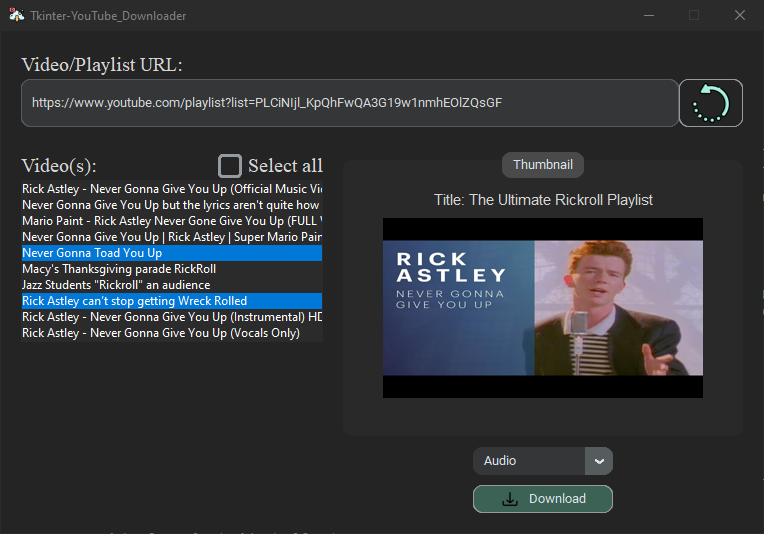The height and width of the screenshot is (534, 764).
Task: Deselect 'Never Gonna Toad You Up' row
Action: click(x=172, y=253)
